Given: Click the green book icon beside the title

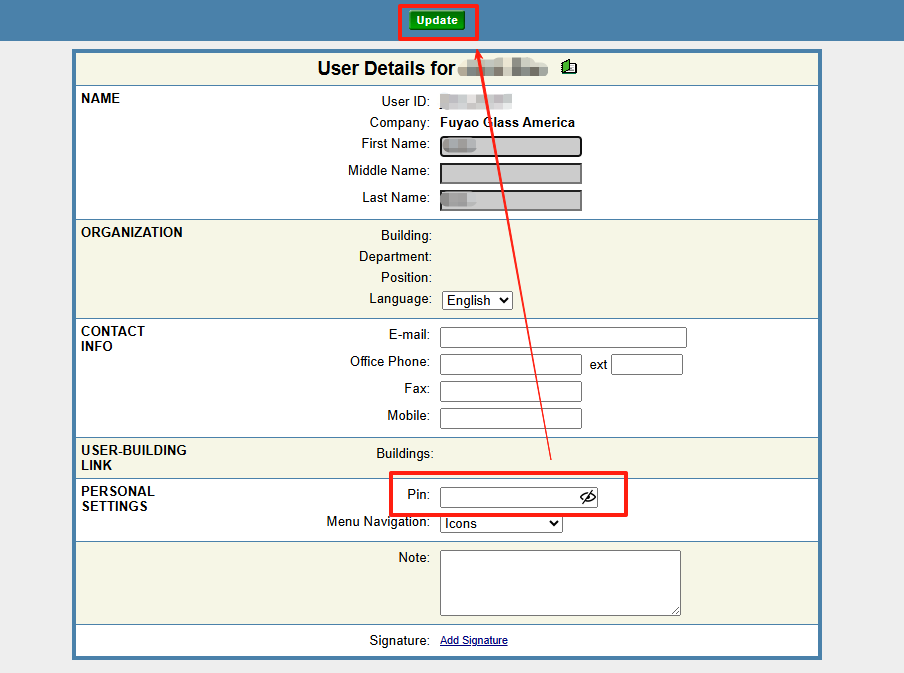Looking at the screenshot, I should [569, 67].
